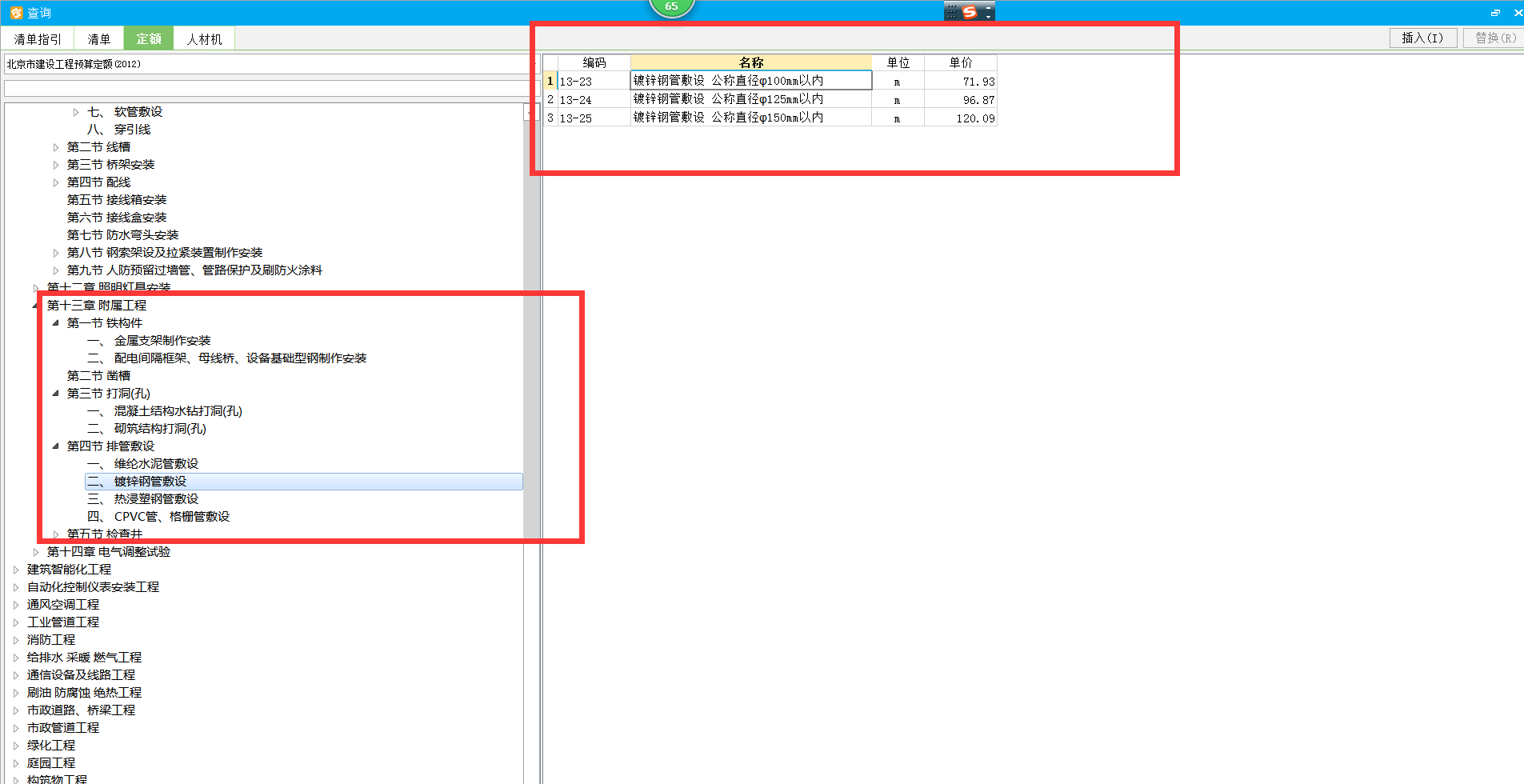Select 第十三章 附属工程

97,306
